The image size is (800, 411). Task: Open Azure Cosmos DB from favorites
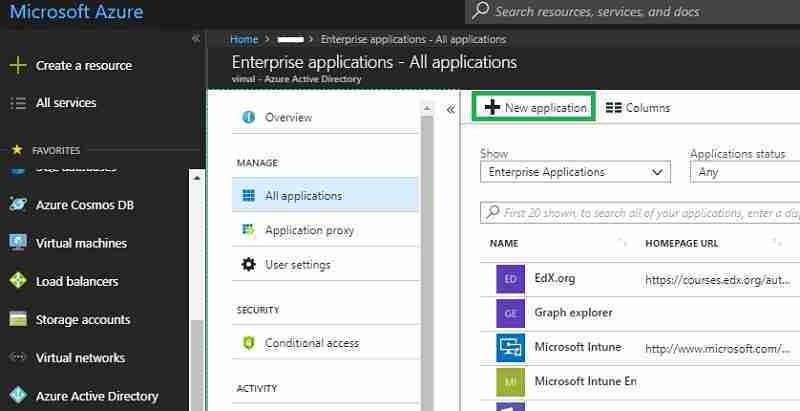click(x=85, y=205)
